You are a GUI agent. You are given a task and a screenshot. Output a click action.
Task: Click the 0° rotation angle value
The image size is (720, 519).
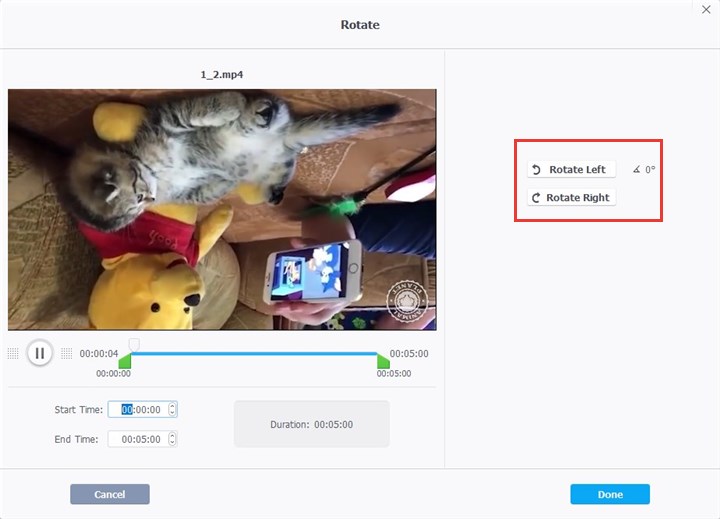pyautogui.click(x=650, y=169)
